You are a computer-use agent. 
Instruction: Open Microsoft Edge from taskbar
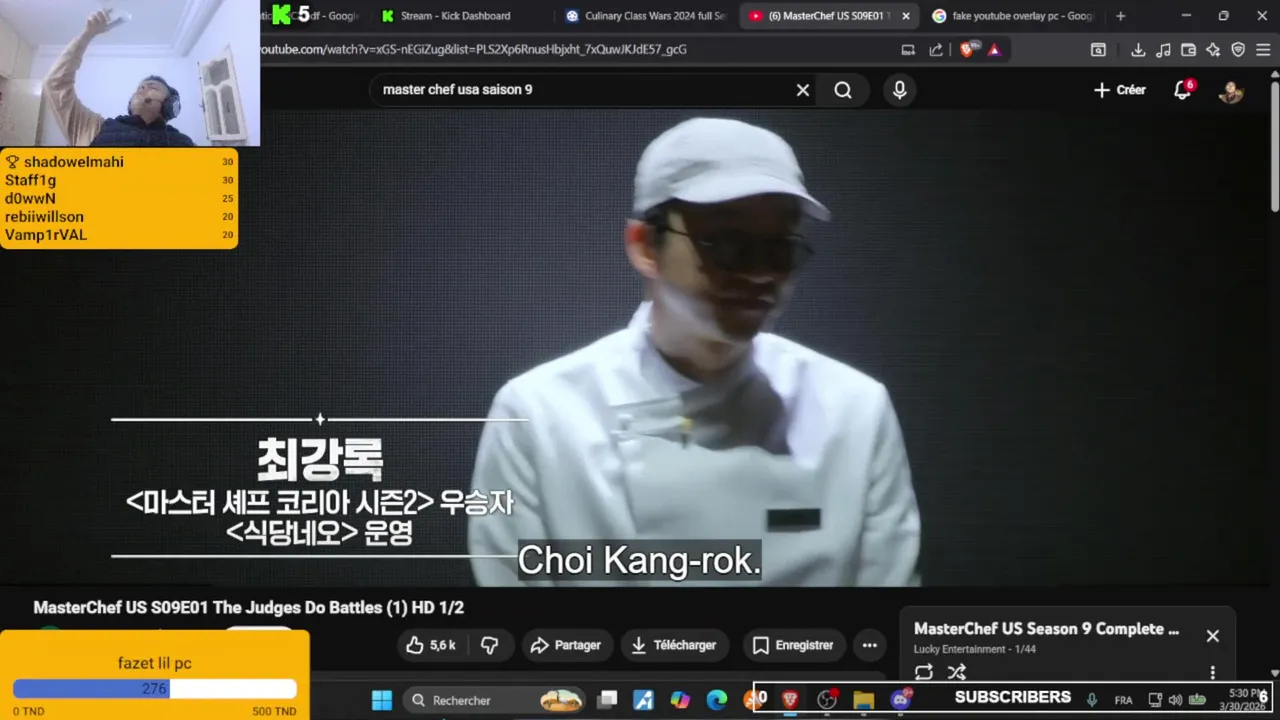pos(717,700)
